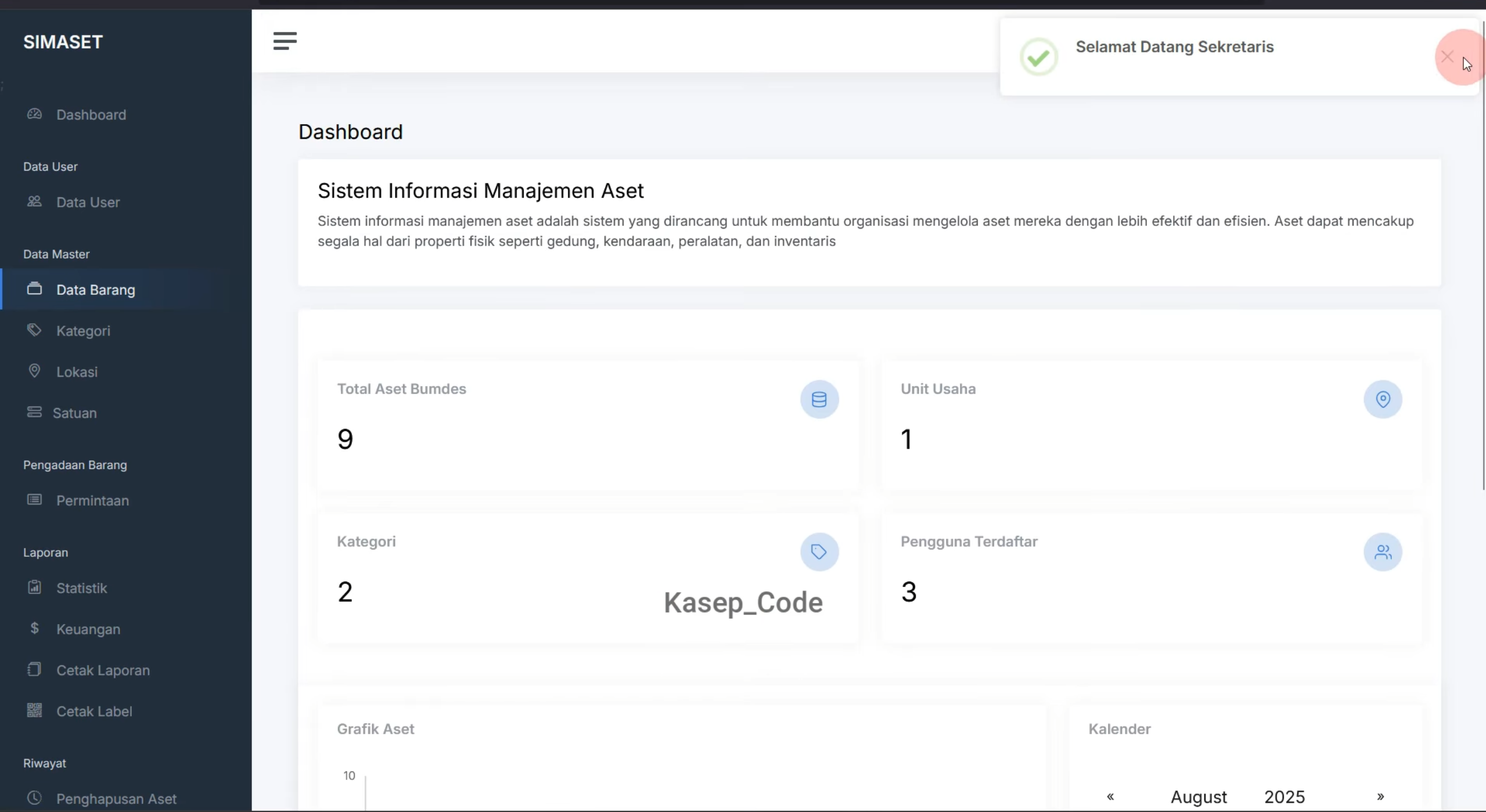The width and height of the screenshot is (1486, 812).
Task: Click the Penghapusan Aset clock icon
Action: pyautogui.click(x=34, y=798)
